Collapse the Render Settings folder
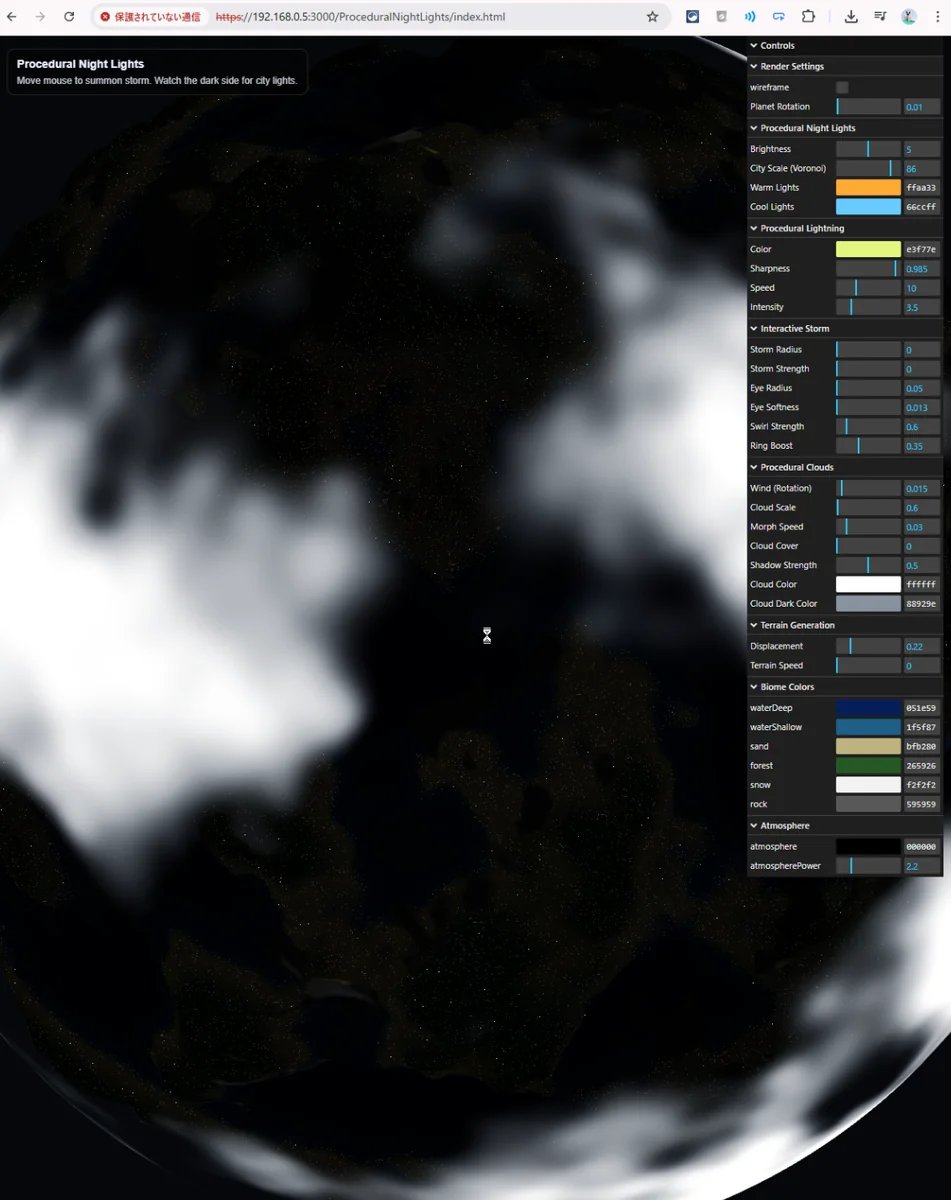The width and height of the screenshot is (951, 1200). click(x=792, y=67)
